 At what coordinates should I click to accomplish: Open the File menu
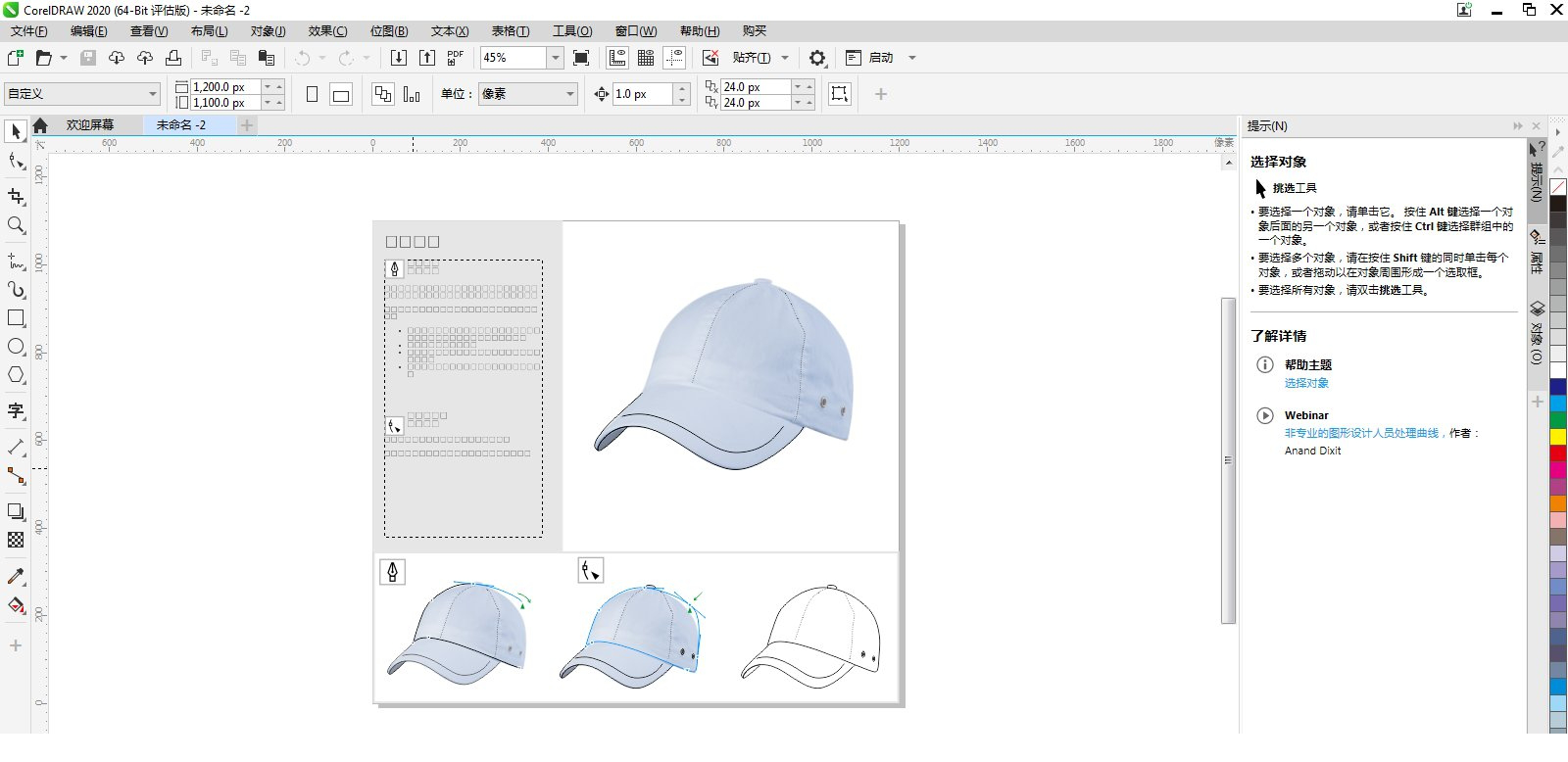coord(29,31)
